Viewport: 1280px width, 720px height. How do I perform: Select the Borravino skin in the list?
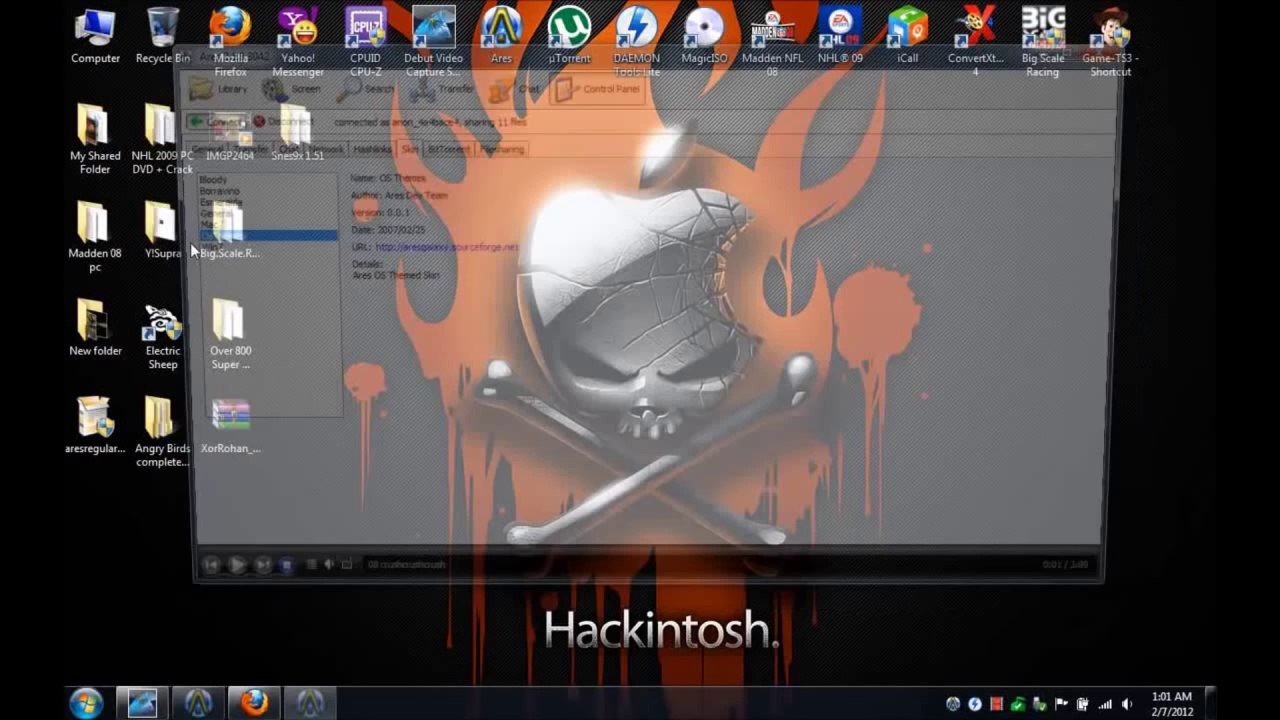[219, 191]
